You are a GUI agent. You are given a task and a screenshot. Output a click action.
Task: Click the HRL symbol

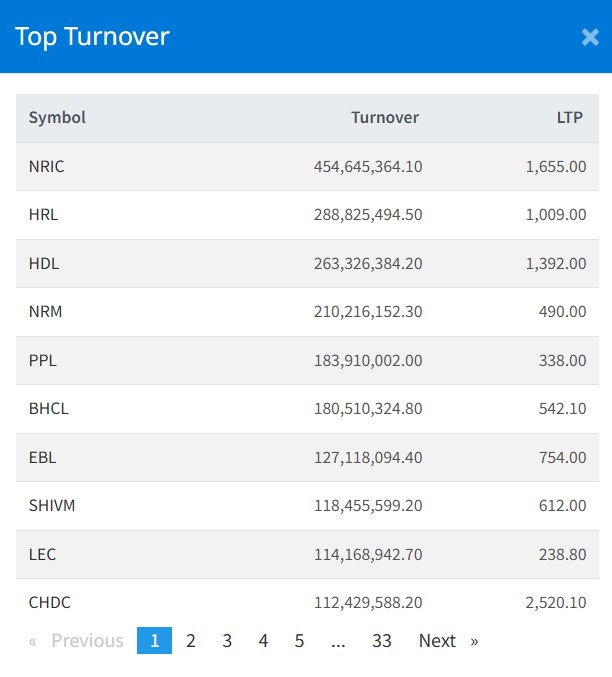point(44,215)
